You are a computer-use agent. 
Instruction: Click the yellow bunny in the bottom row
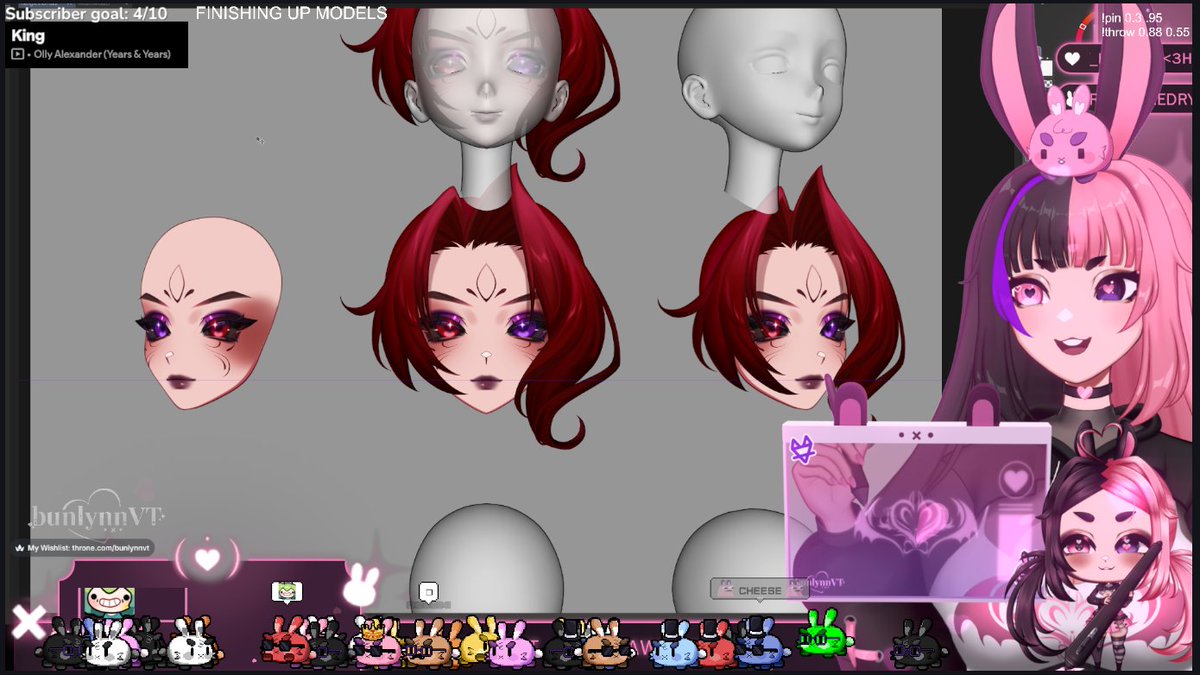477,641
